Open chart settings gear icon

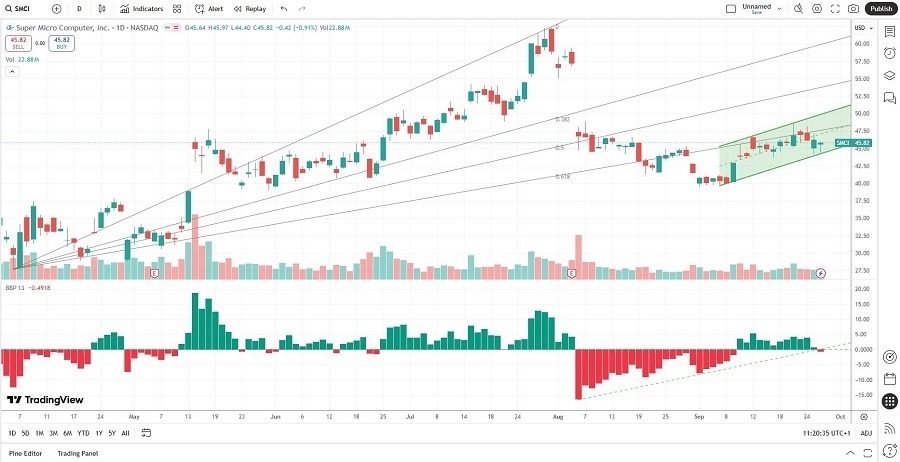(817, 8)
